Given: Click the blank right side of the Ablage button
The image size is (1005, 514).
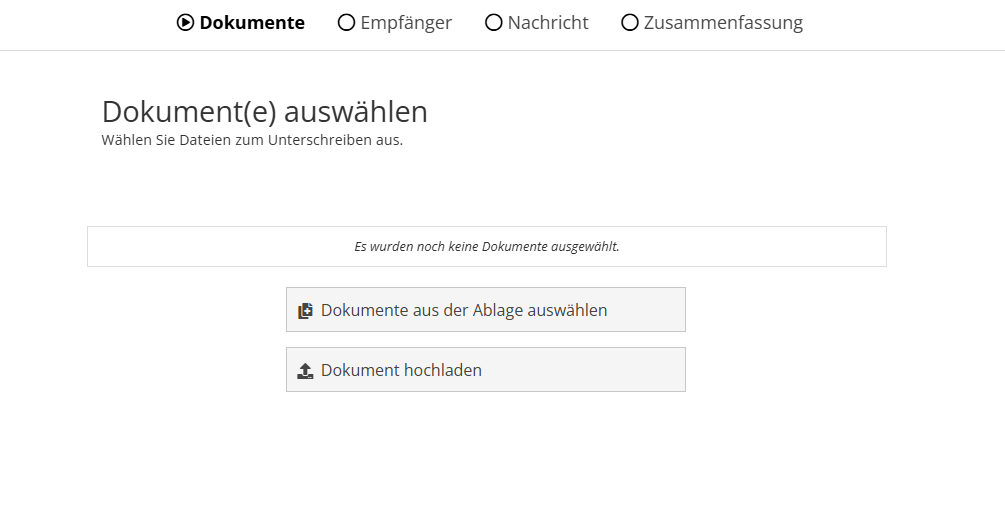Looking at the screenshot, I should pos(650,310).
